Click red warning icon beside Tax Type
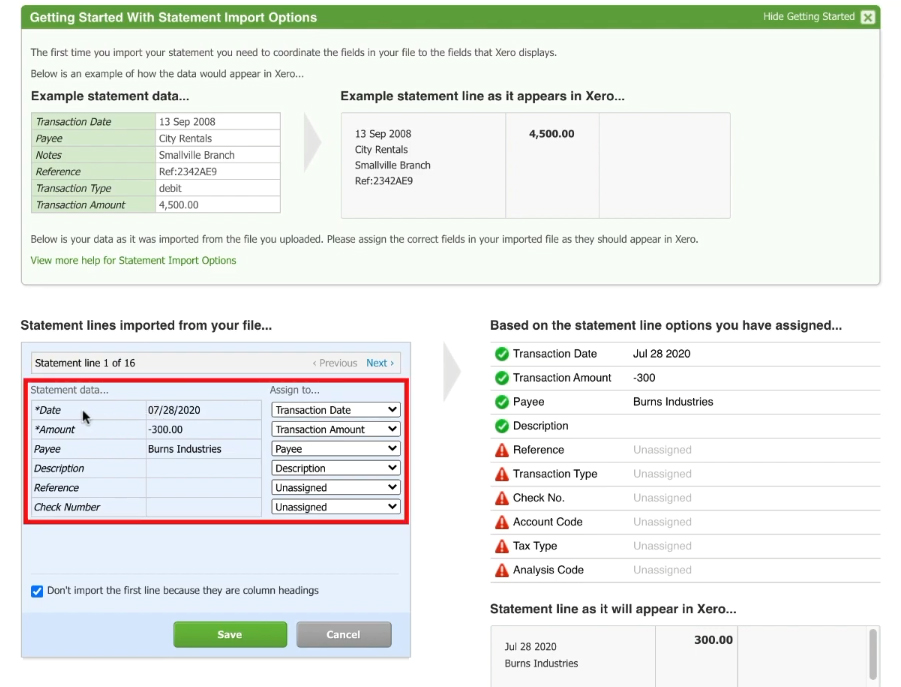This screenshot has height=687, width=901. [502, 547]
